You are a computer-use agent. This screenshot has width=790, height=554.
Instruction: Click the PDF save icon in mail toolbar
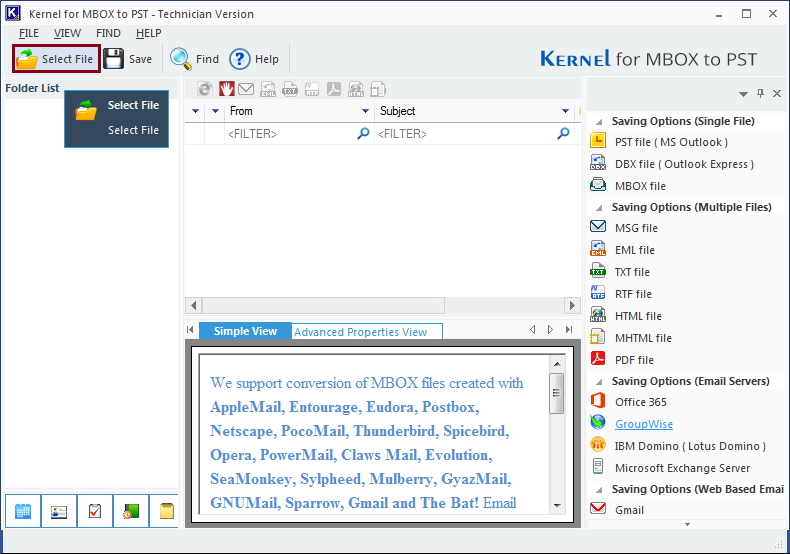(x=334, y=89)
